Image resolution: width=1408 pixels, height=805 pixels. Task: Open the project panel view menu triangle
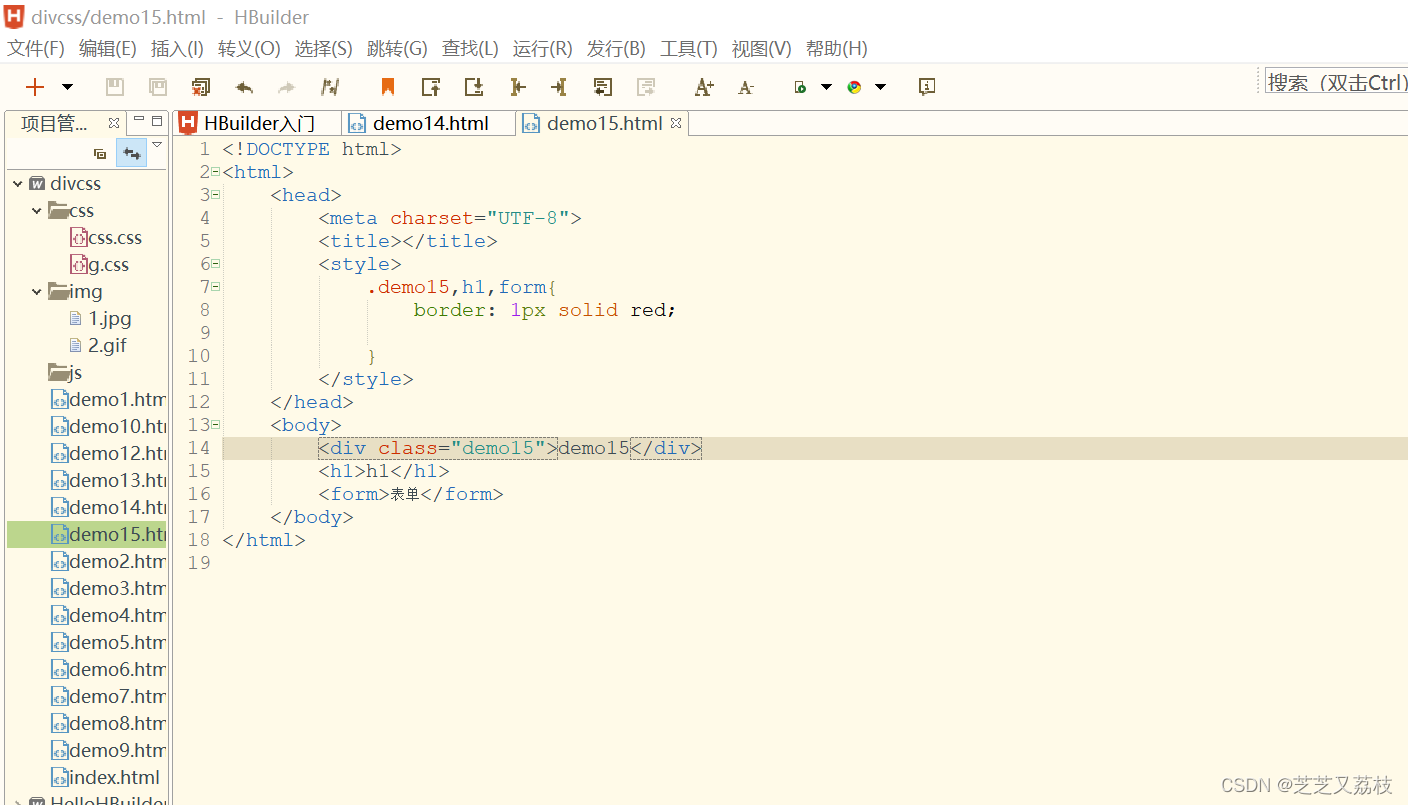tap(157, 145)
